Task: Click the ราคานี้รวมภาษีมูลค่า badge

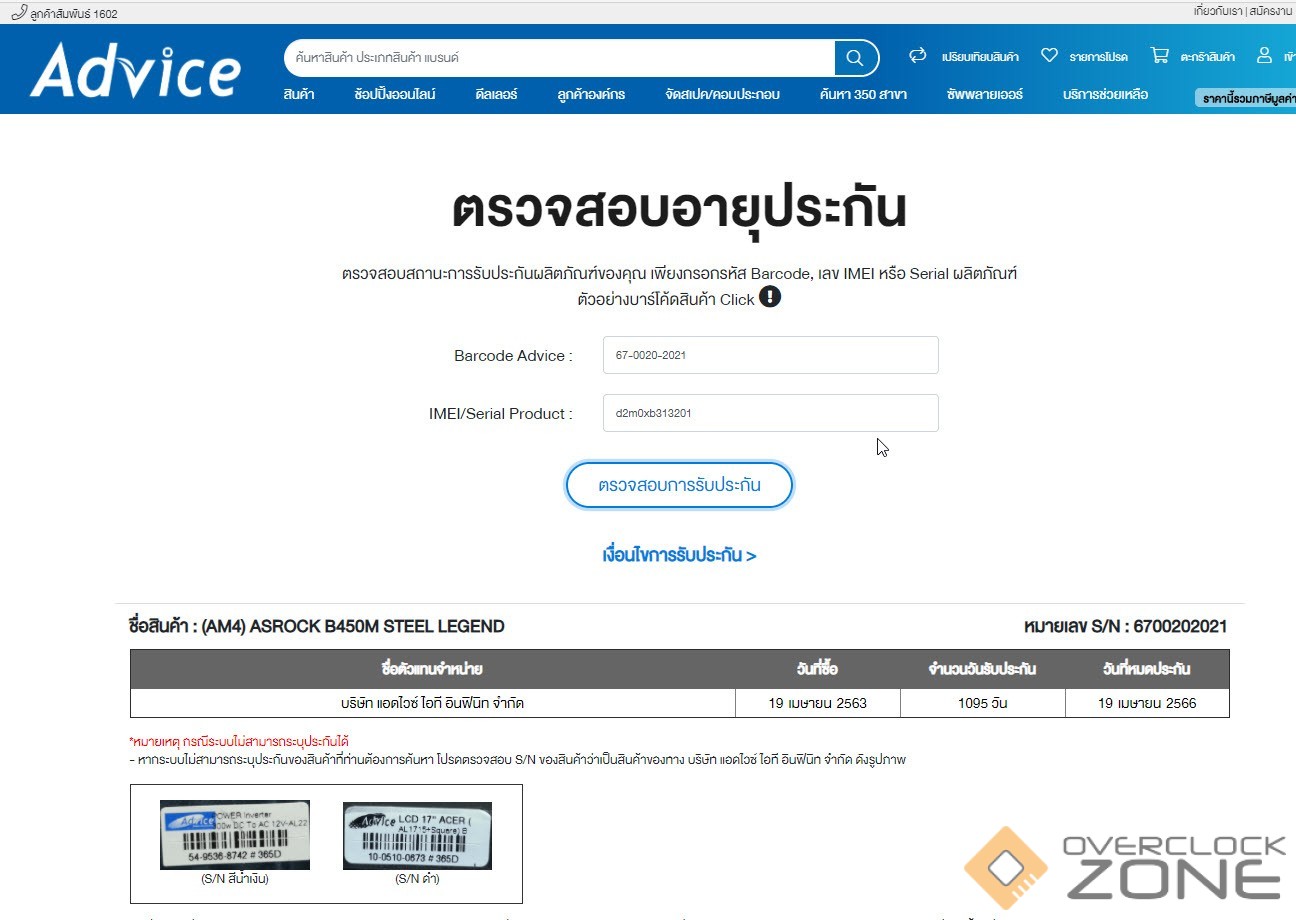Action: [x=1246, y=98]
